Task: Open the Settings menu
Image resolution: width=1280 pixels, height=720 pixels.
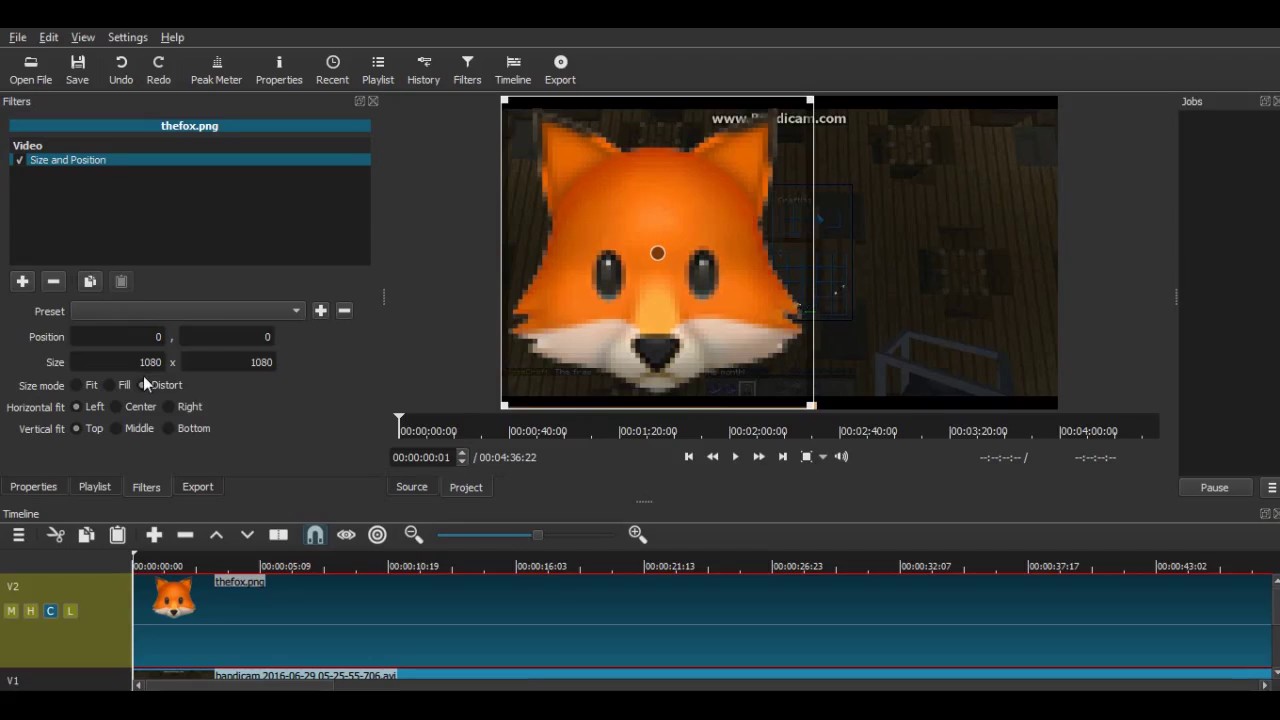Action: tap(127, 37)
